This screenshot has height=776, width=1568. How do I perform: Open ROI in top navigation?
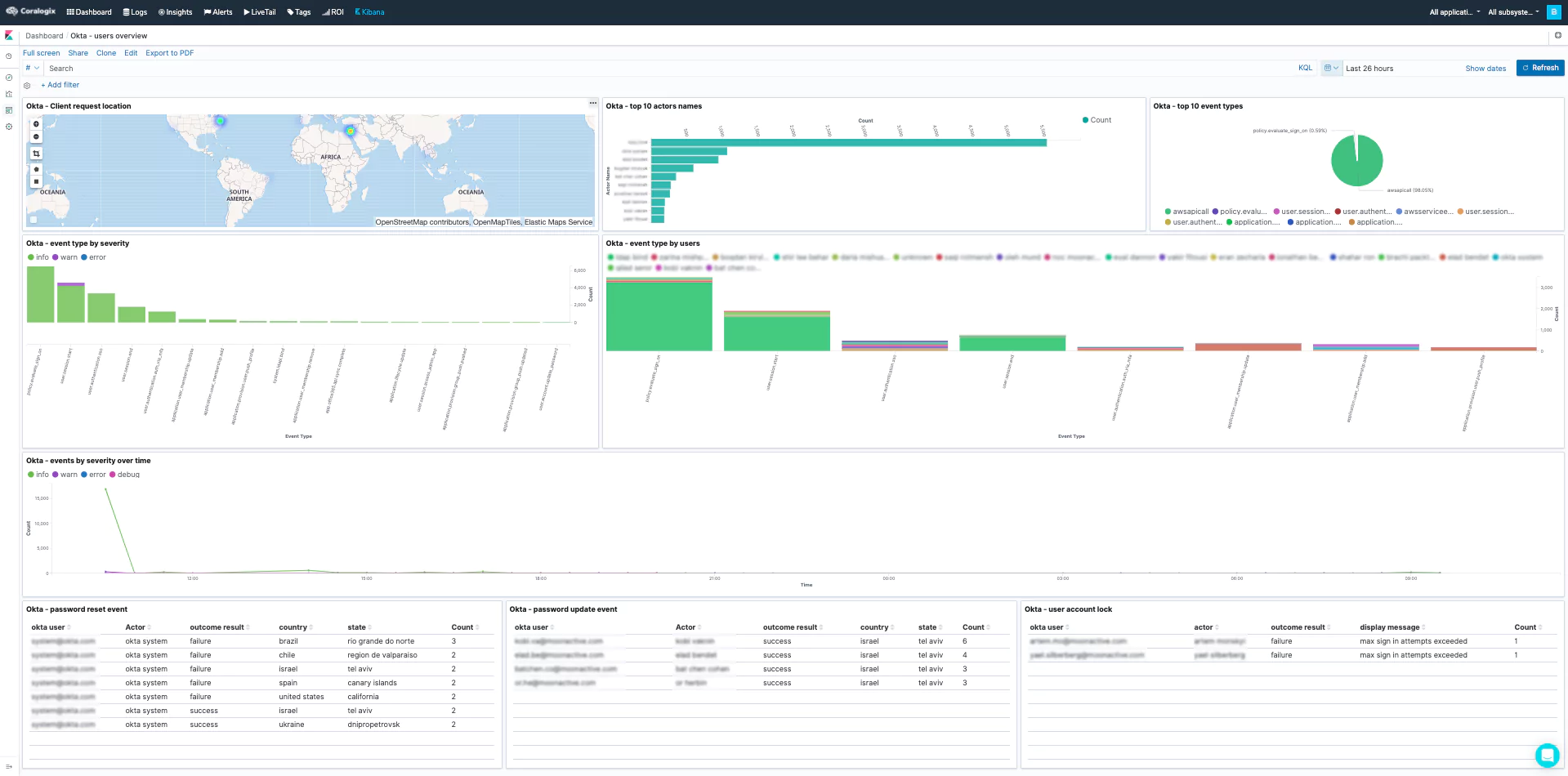pyautogui.click(x=333, y=12)
